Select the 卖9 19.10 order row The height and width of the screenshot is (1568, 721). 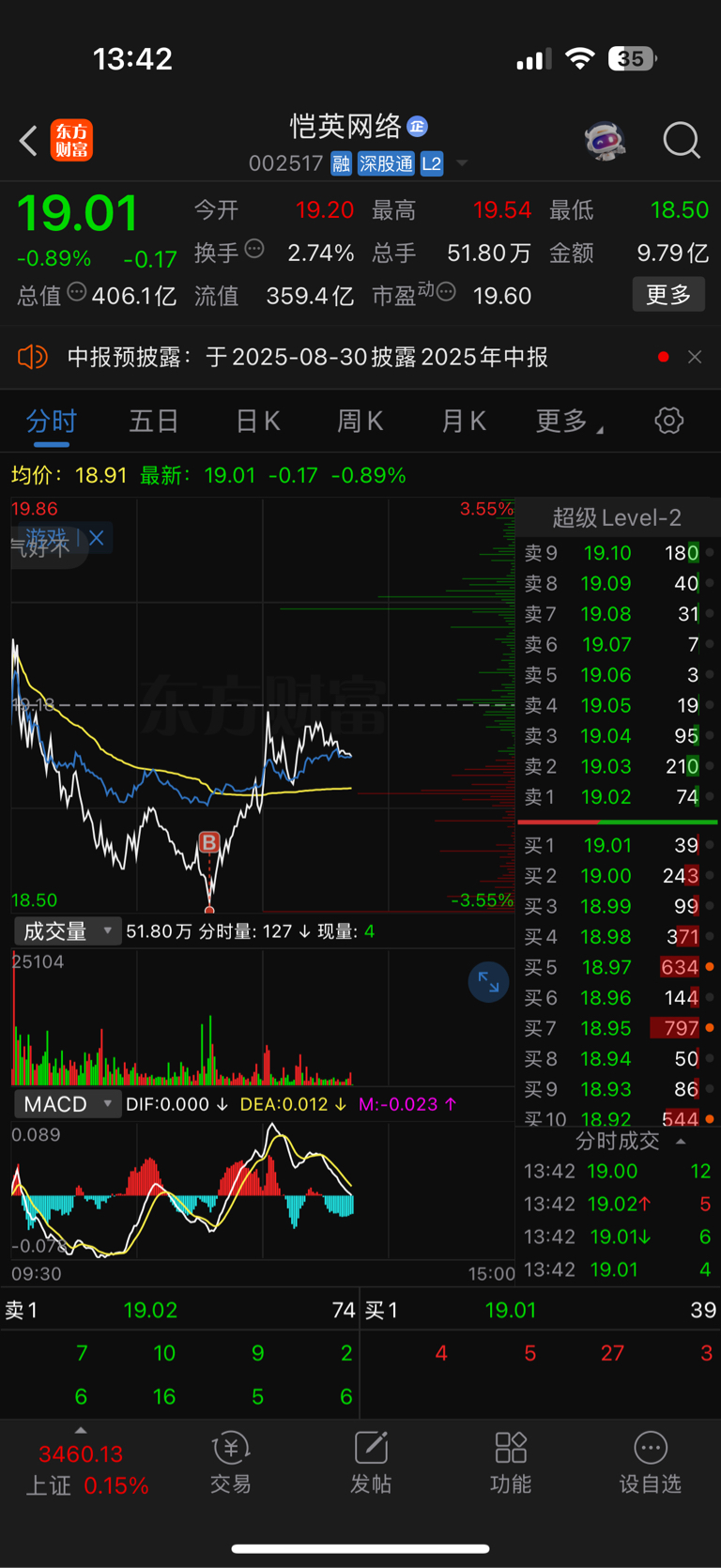(617, 553)
